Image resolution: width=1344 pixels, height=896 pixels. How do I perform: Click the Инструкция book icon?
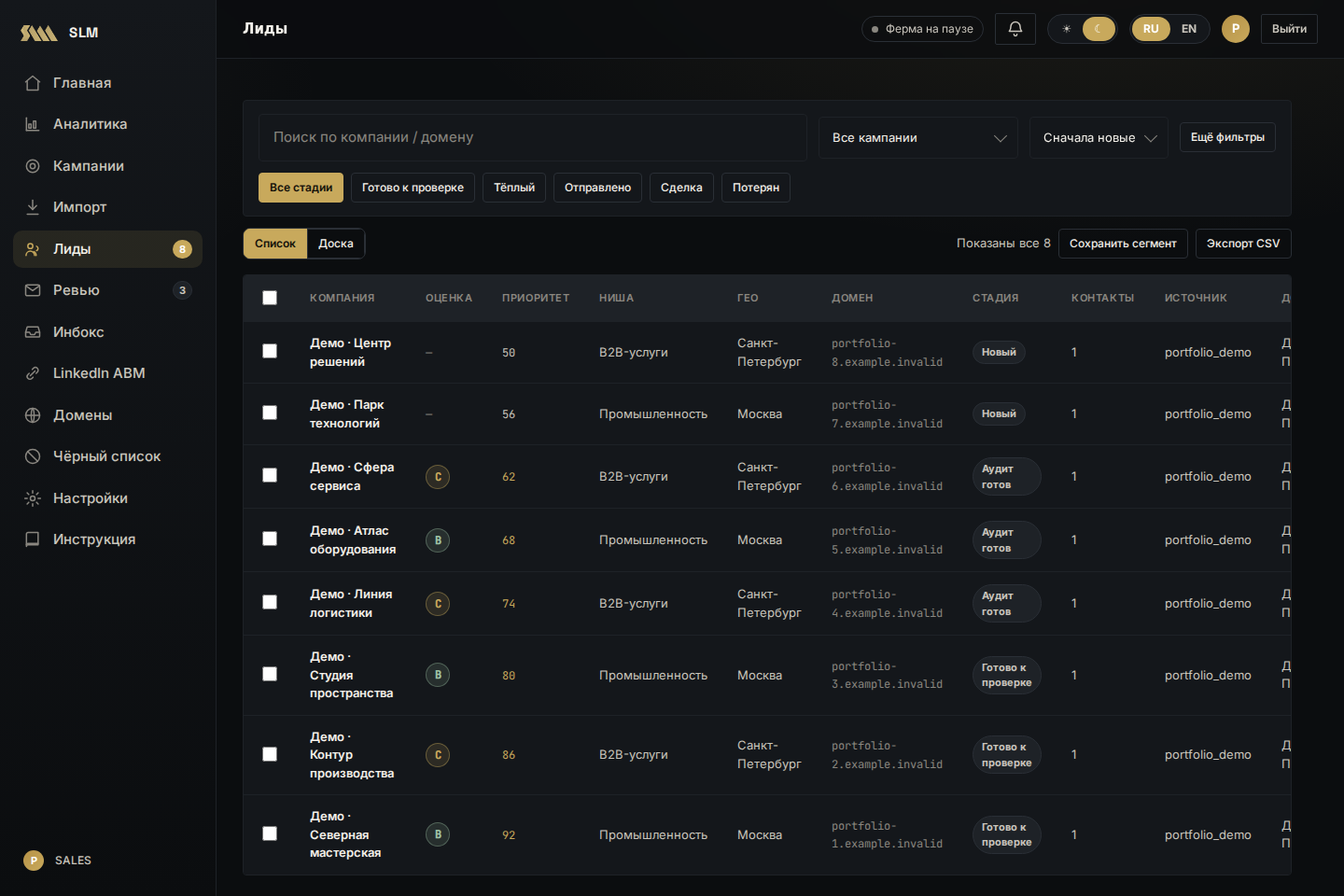[x=33, y=539]
